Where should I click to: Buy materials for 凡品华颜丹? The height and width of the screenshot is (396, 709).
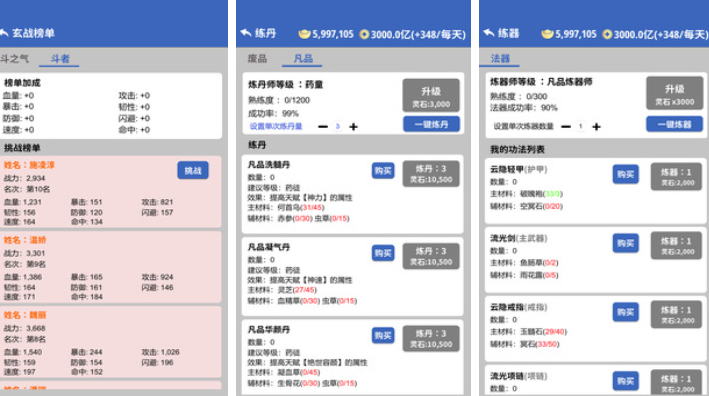[383, 335]
